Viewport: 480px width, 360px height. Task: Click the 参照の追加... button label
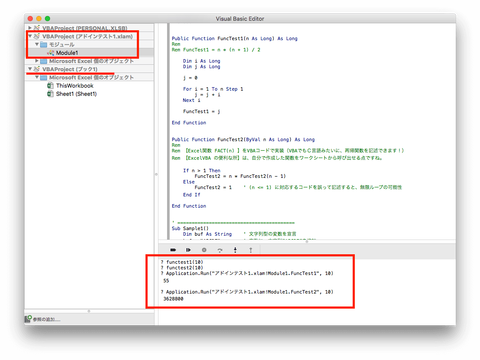47,319
